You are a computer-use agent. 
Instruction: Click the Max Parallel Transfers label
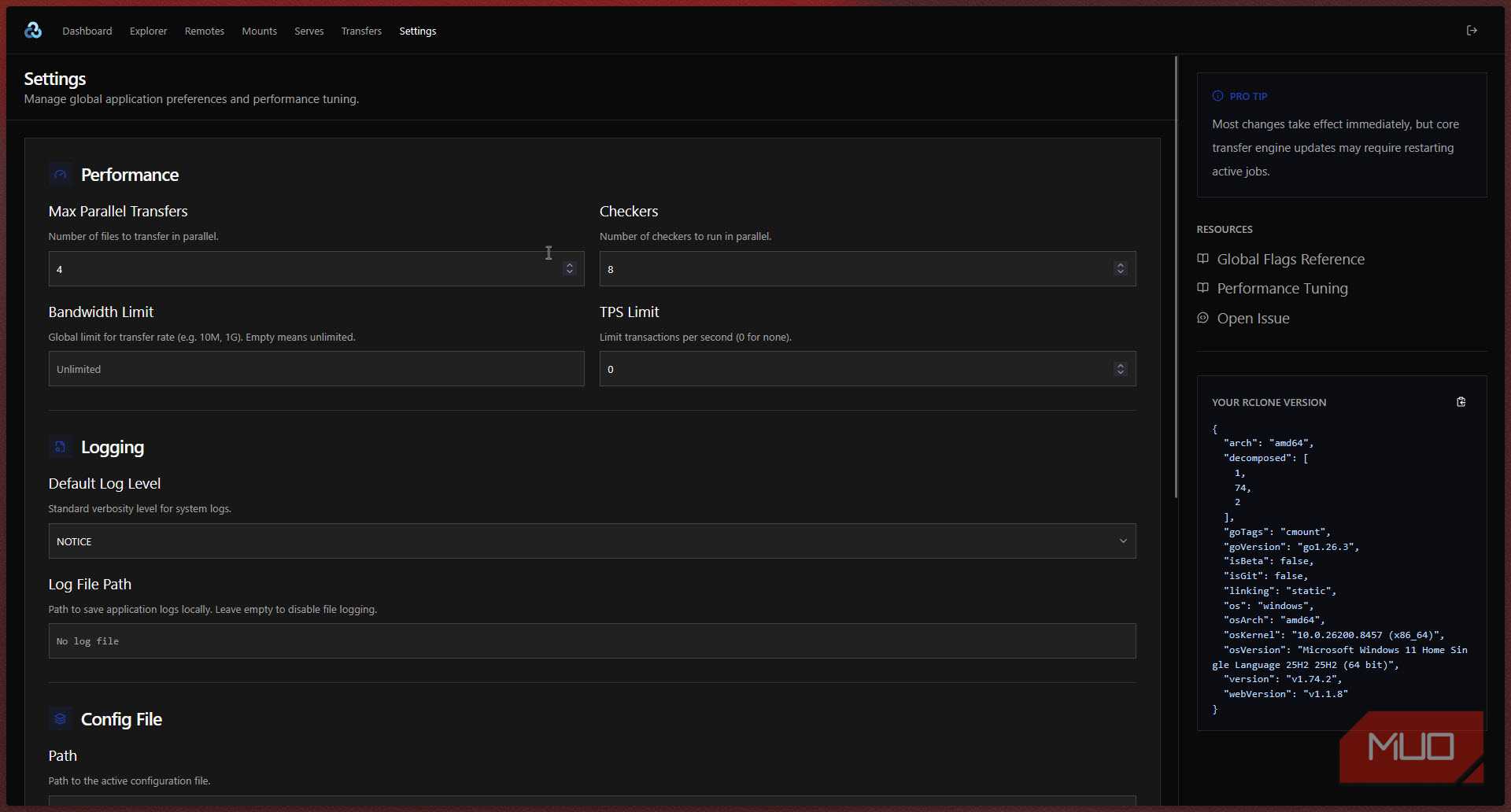coord(118,211)
